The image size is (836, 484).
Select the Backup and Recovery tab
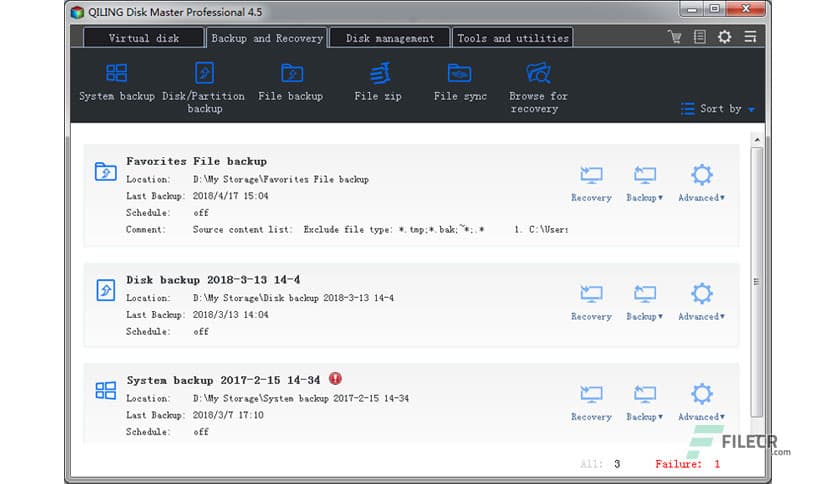pyautogui.click(x=267, y=38)
